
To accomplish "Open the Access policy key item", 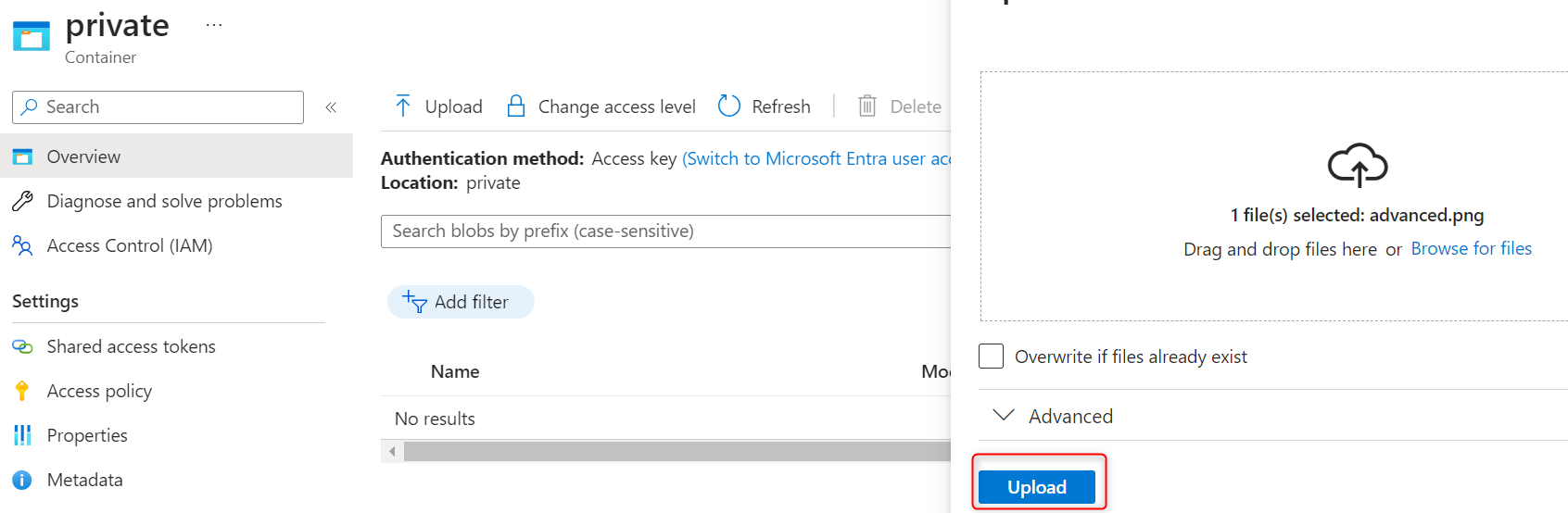I will coord(99,391).
